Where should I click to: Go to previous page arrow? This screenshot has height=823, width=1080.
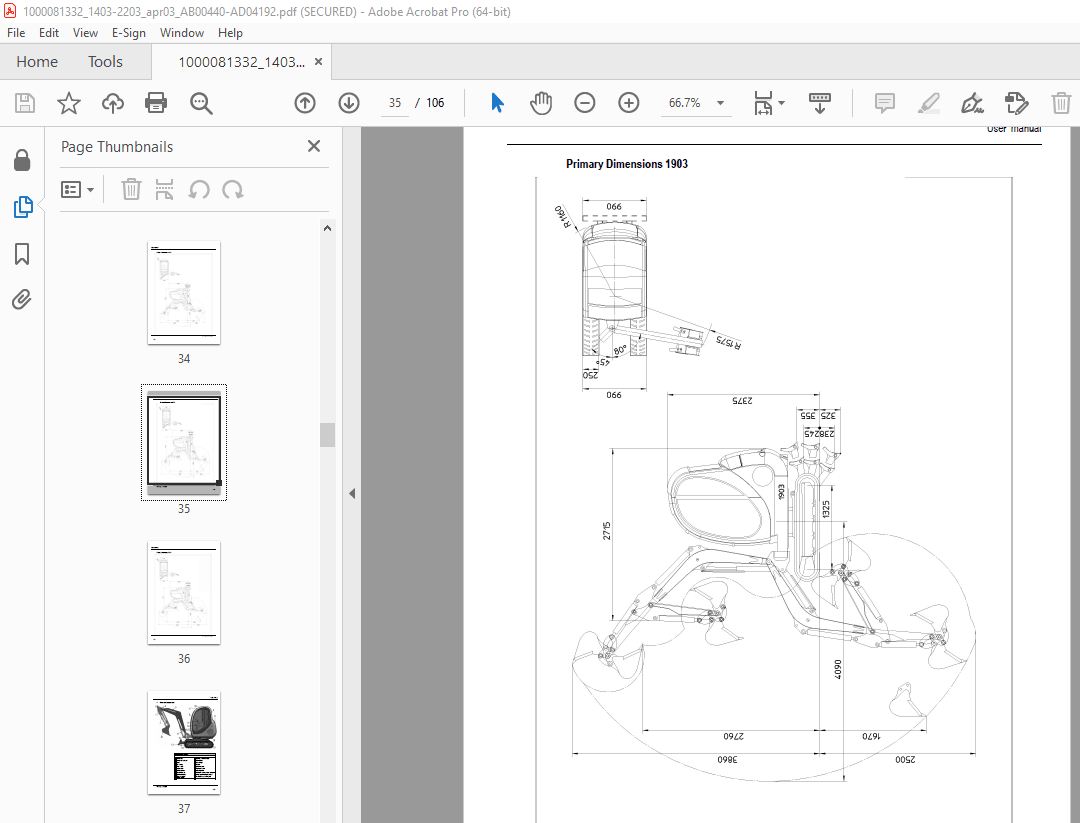coord(304,103)
